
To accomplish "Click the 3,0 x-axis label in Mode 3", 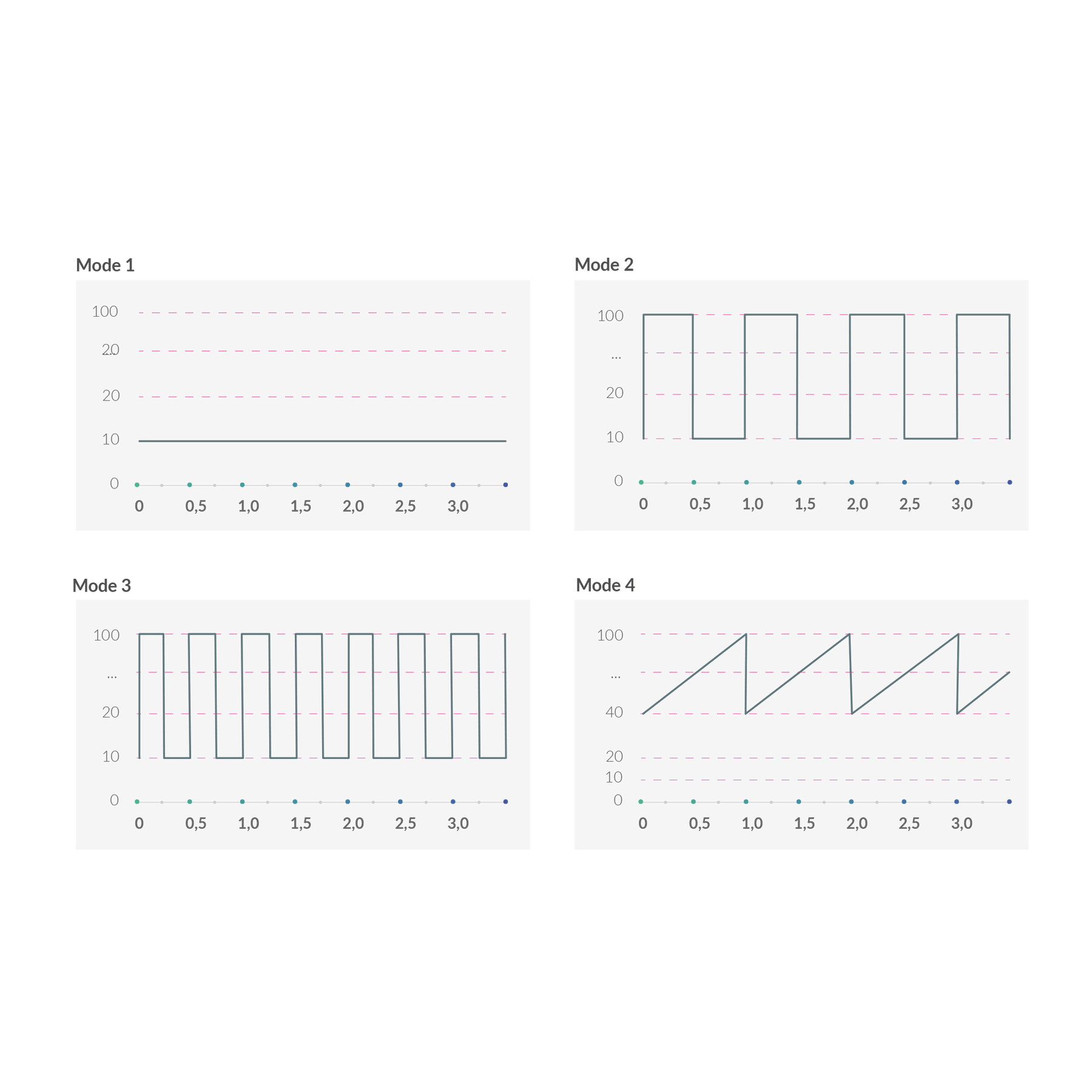I will [x=458, y=824].
